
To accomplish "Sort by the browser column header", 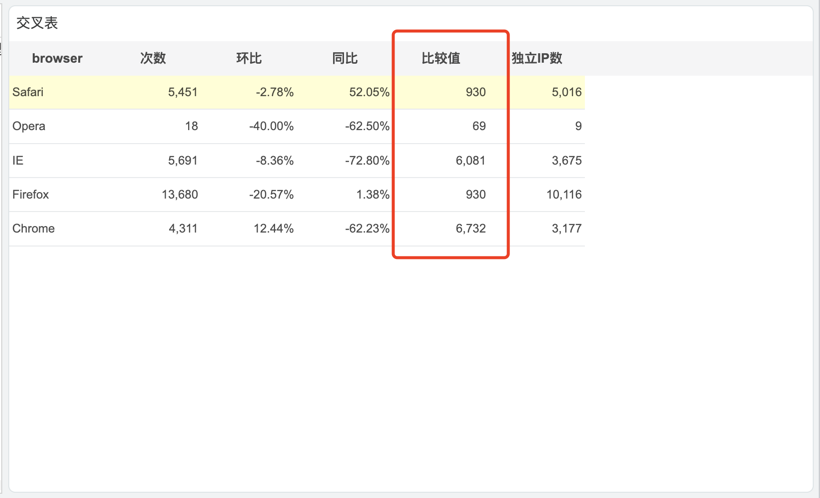I will (57, 58).
